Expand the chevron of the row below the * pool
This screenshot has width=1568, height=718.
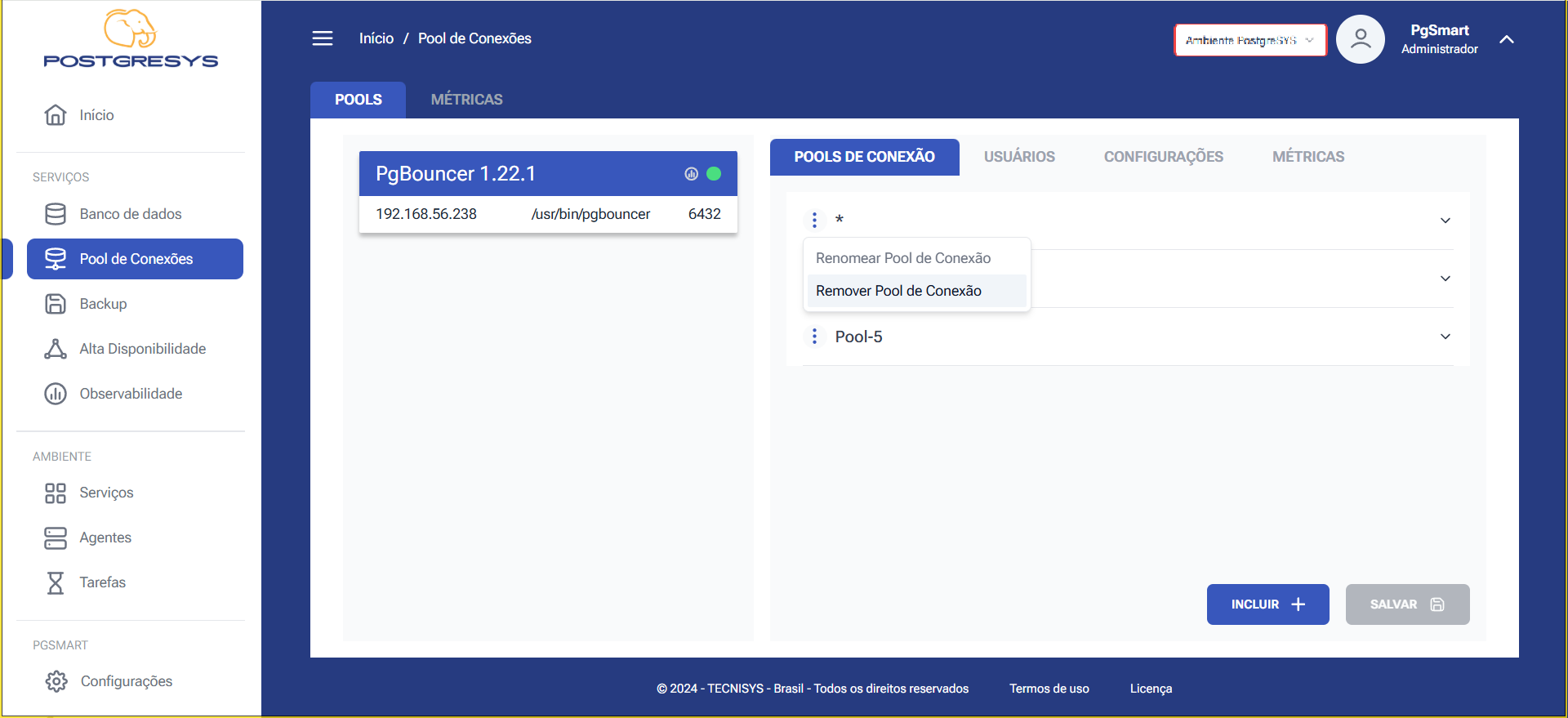(x=1445, y=279)
